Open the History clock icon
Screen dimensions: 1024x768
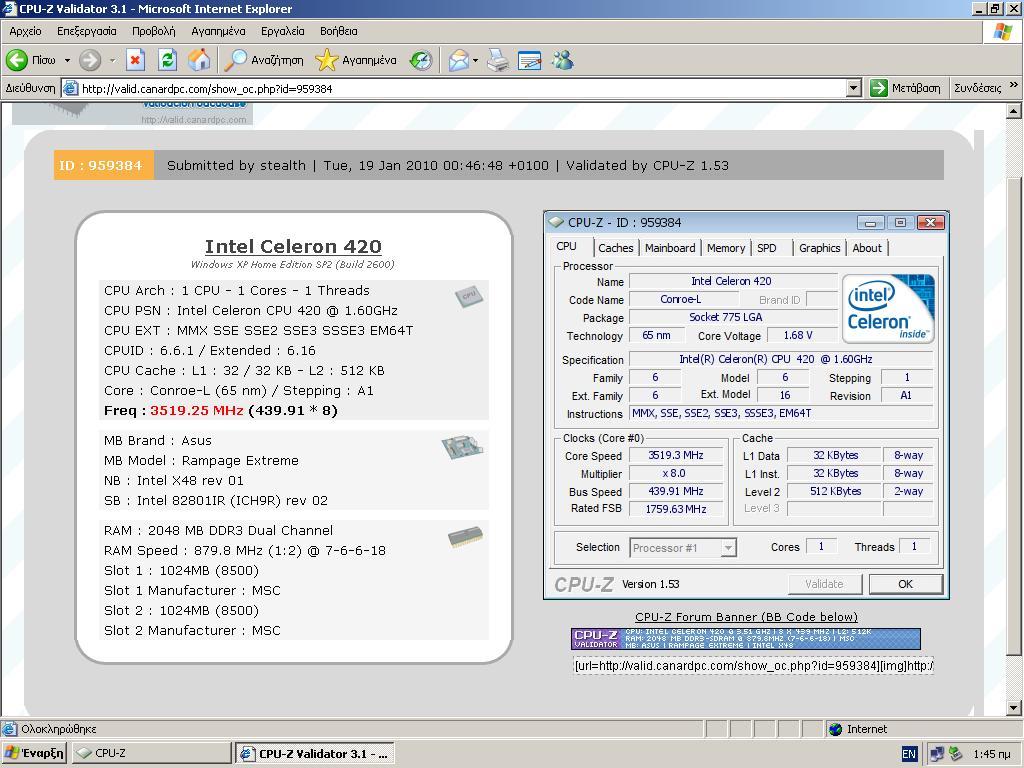coord(421,60)
